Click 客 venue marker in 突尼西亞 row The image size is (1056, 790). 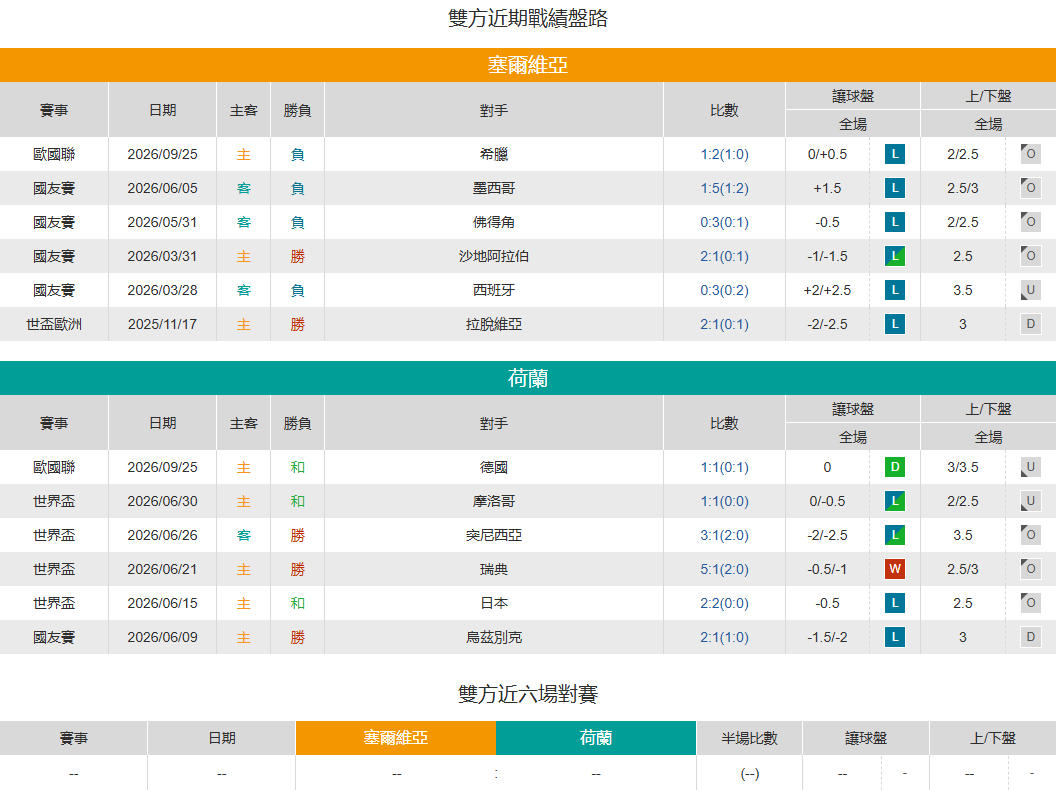coord(243,535)
